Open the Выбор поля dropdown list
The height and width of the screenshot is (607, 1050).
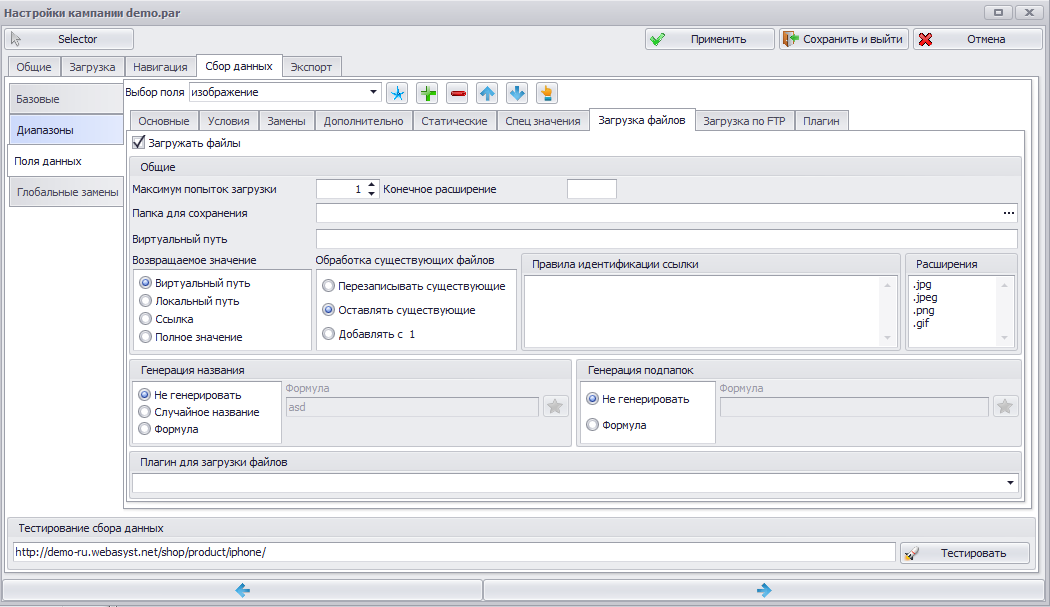tap(373, 92)
